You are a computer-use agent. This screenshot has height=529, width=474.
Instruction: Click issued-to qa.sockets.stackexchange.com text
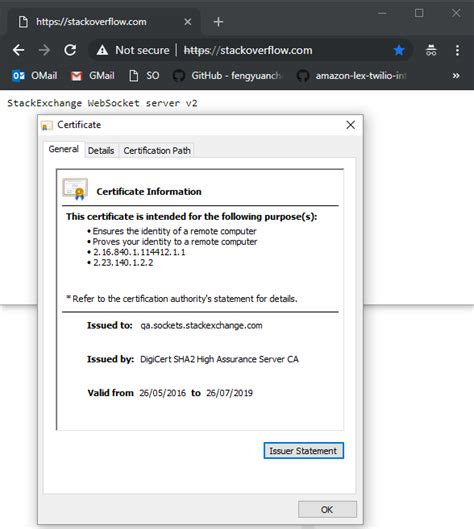[x=201, y=326]
